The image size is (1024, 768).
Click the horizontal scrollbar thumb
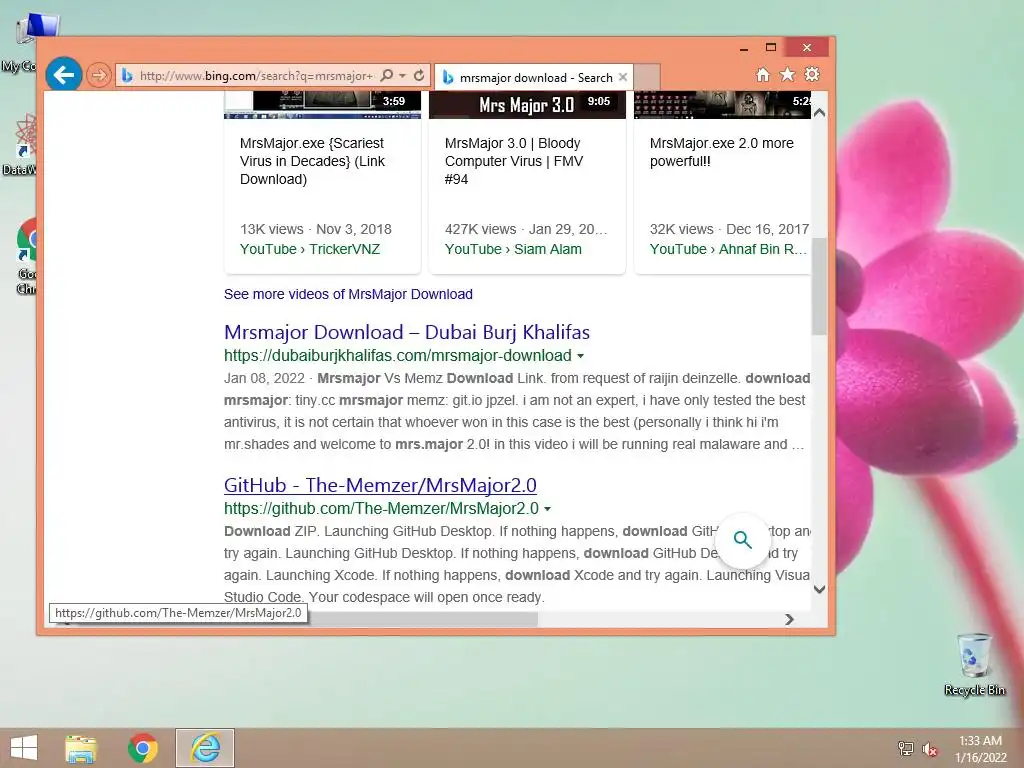[x=421, y=619]
